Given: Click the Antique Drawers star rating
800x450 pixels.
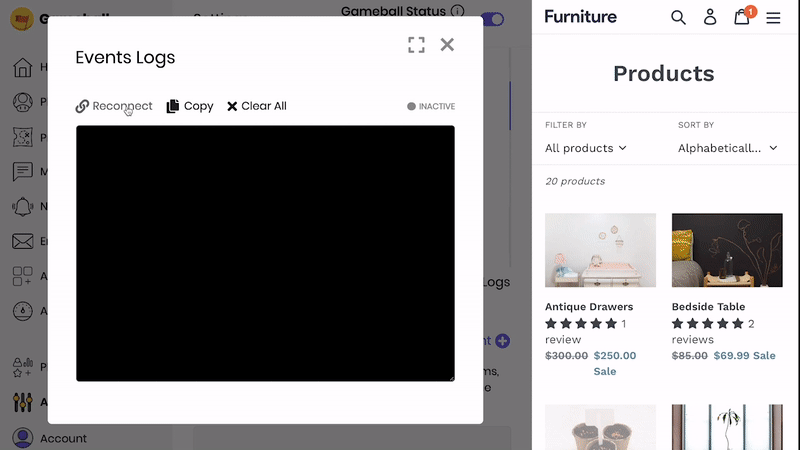Looking at the screenshot, I should (x=581, y=323).
